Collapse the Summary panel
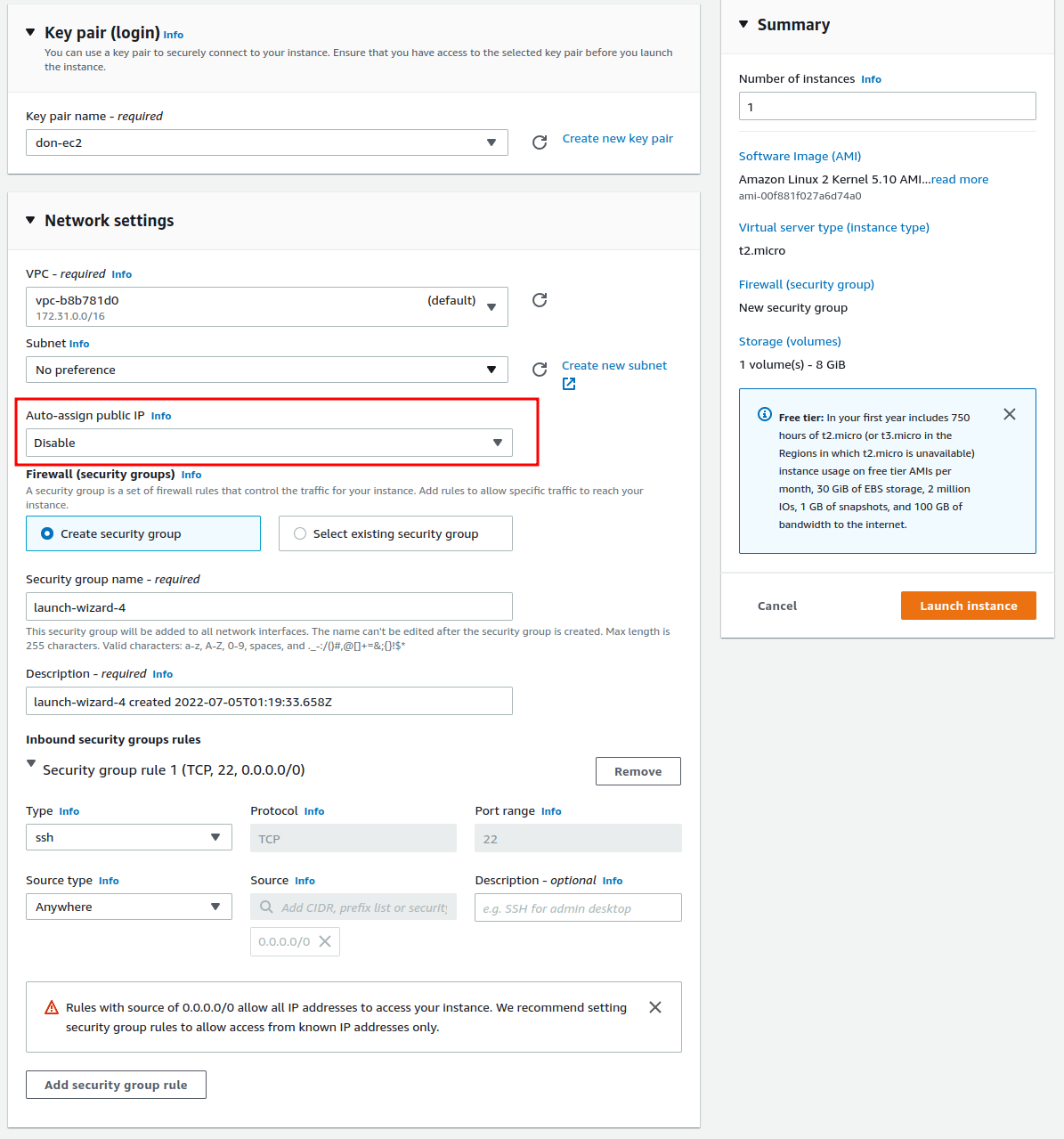 coord(743,25)
